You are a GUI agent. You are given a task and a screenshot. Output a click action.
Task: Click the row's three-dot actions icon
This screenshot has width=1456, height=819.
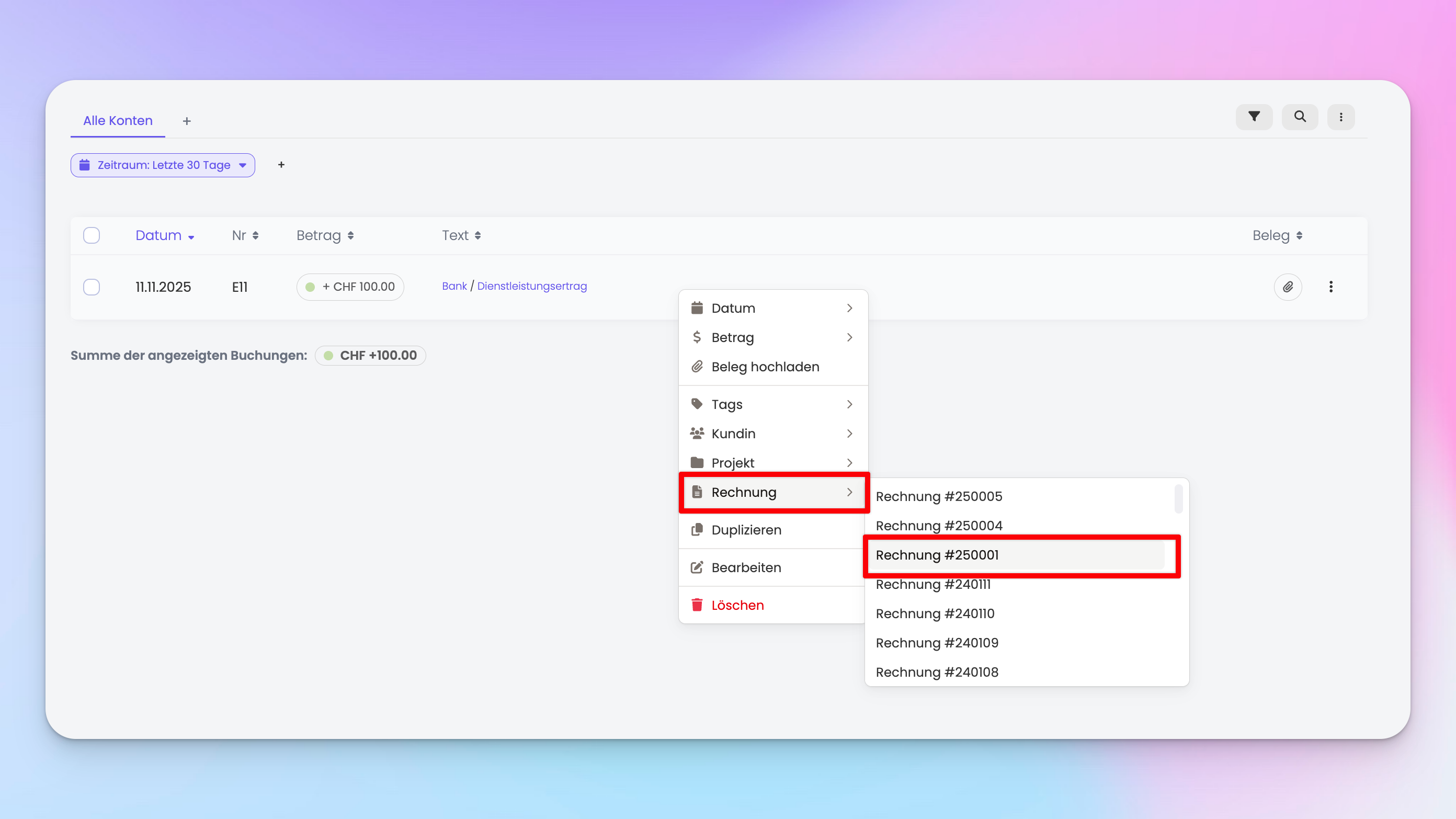pos(1330,287)
